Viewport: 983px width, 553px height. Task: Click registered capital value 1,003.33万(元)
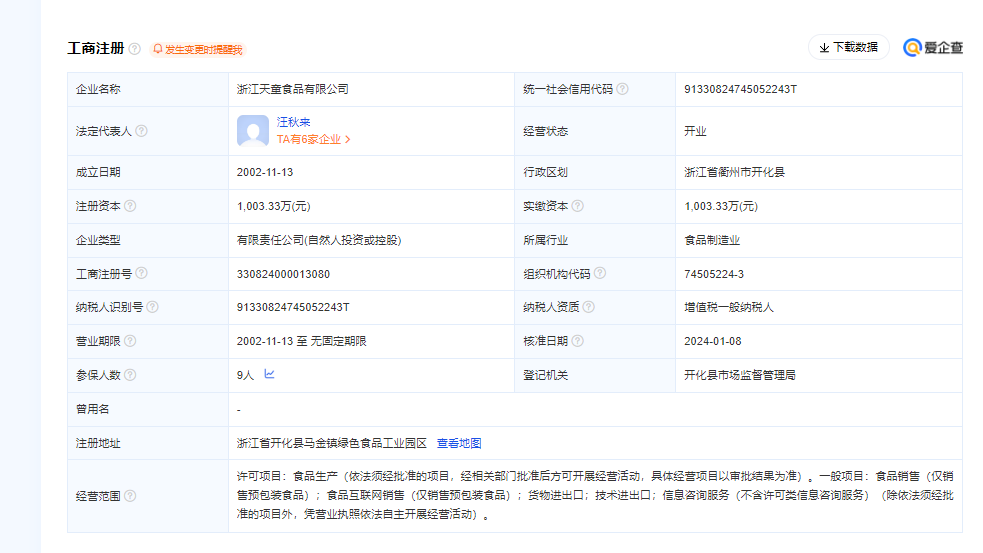click(x=274, y=206)
